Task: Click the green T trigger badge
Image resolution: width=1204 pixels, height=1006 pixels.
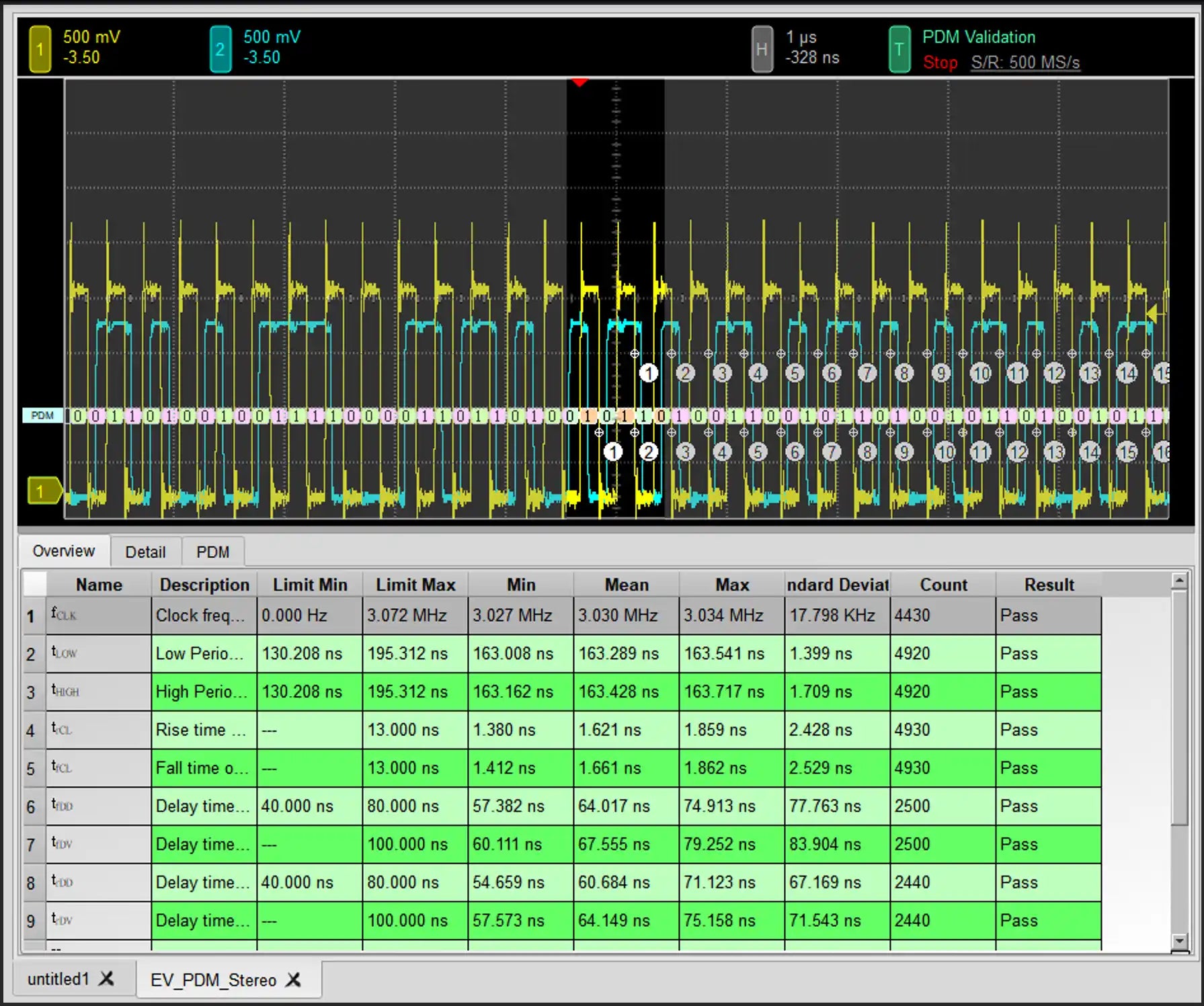Action: [x=899, y=49]
